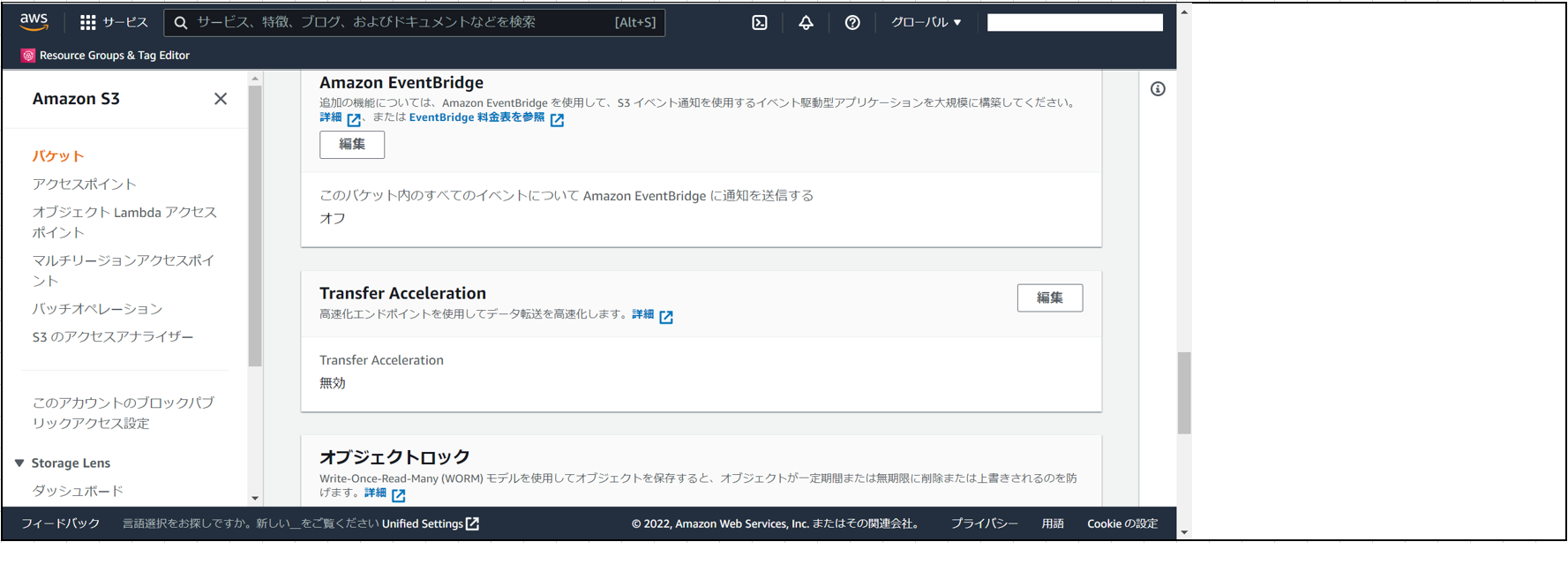Open the notifications bell icon
The image size is (1568, 572).
tap(806, 23)
